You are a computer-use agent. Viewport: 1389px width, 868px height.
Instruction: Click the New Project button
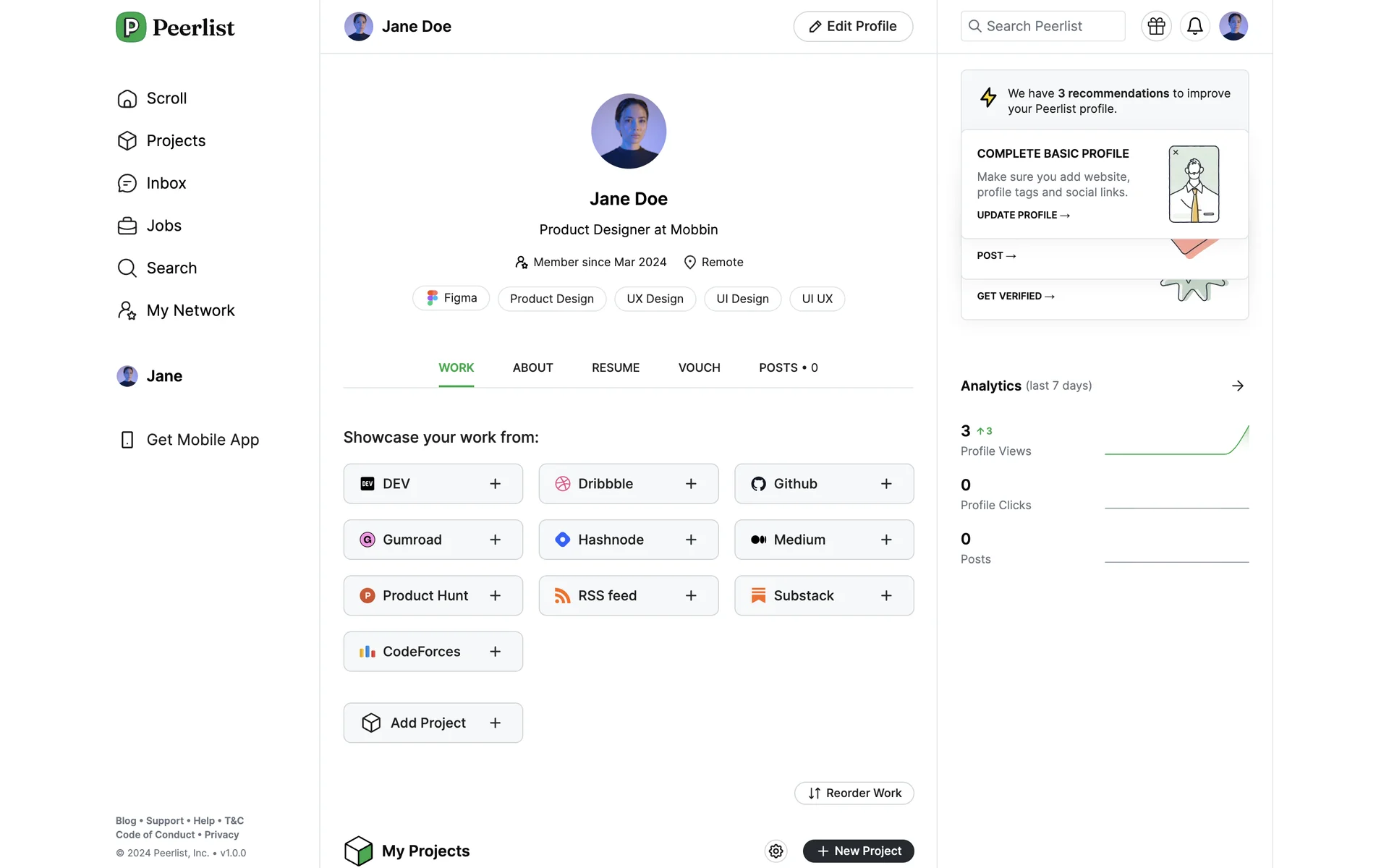[858, 851]
